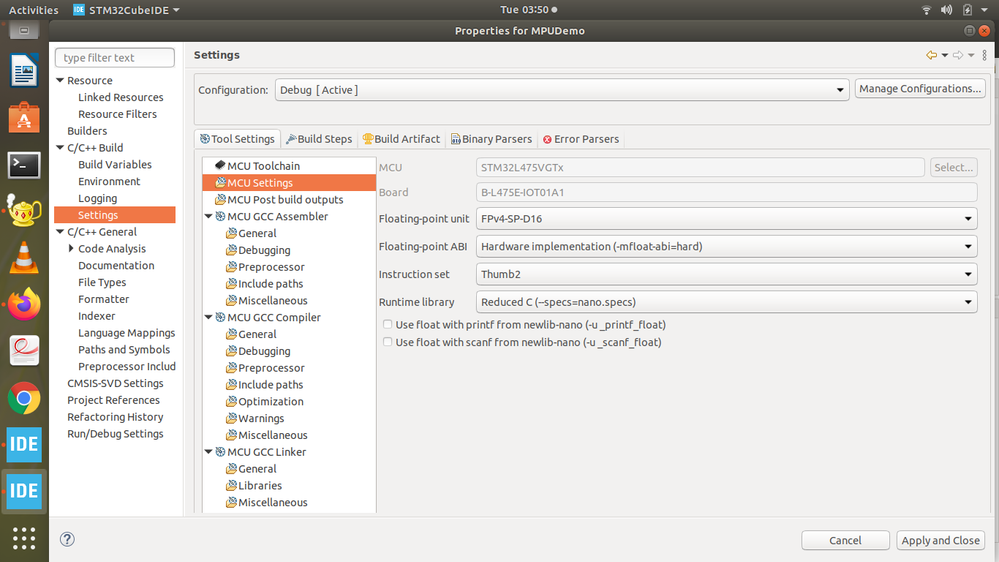
Task: Switch to the upper STM32CubeIDE dock icon
Action: coord(24,444)
